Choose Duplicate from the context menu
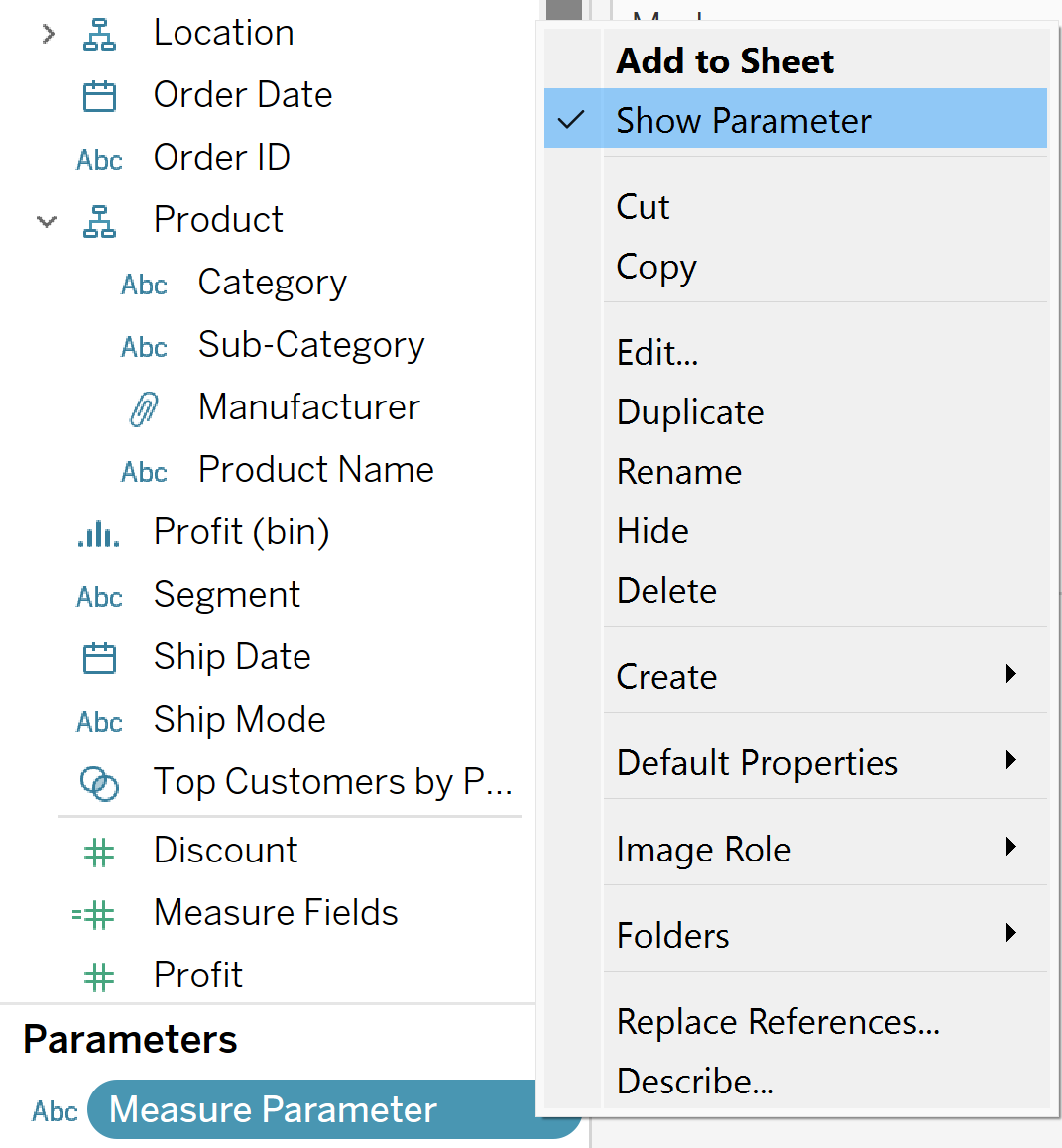The image size is (1062, 1148). point(690,412)
